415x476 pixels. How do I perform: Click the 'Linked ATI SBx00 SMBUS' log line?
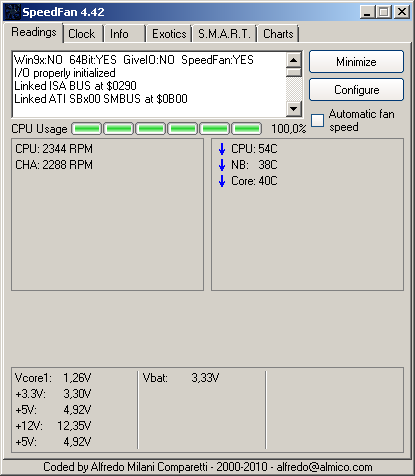101,99
